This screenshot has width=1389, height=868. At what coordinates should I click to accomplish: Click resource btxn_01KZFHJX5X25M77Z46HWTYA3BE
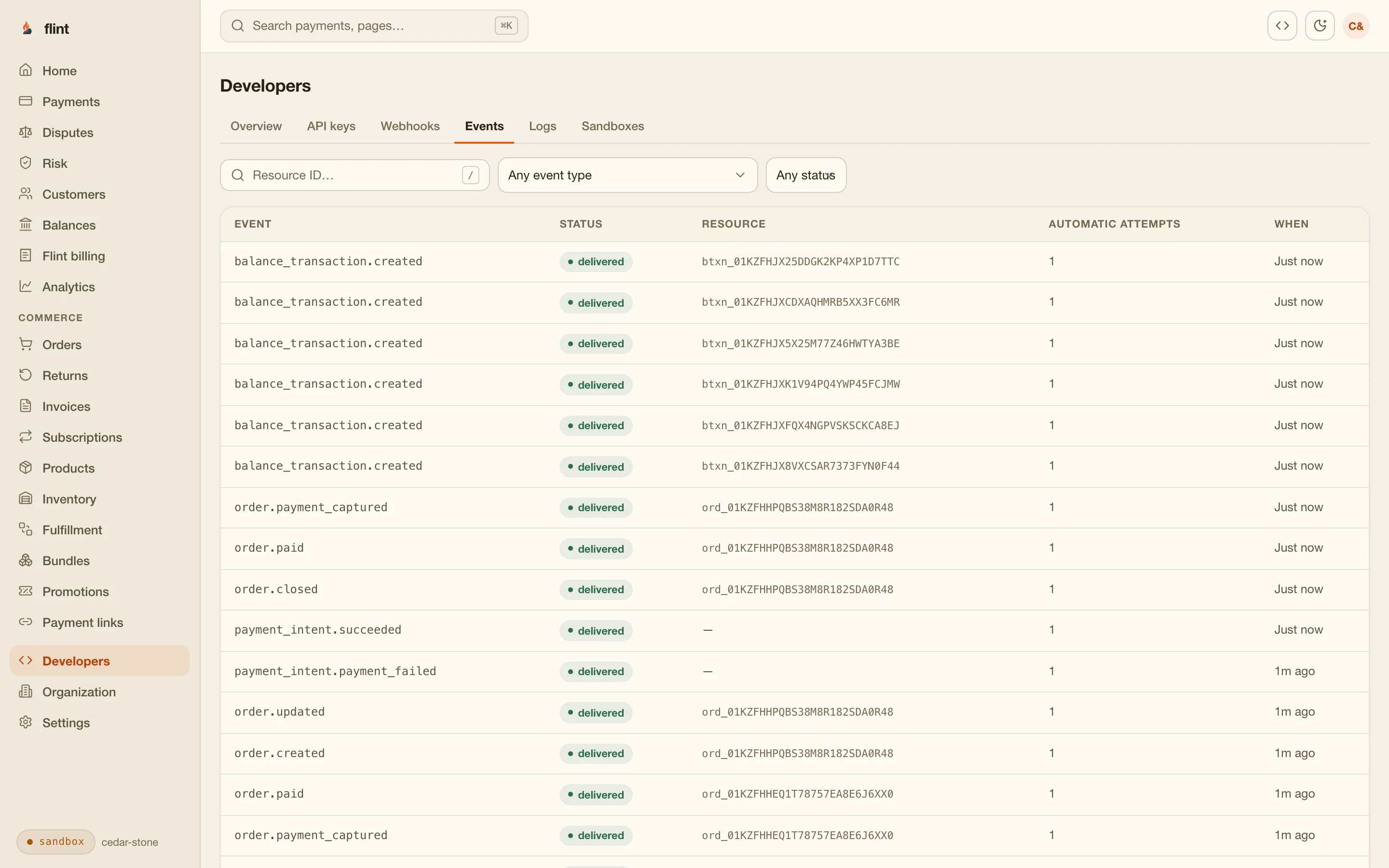point(801,343)
